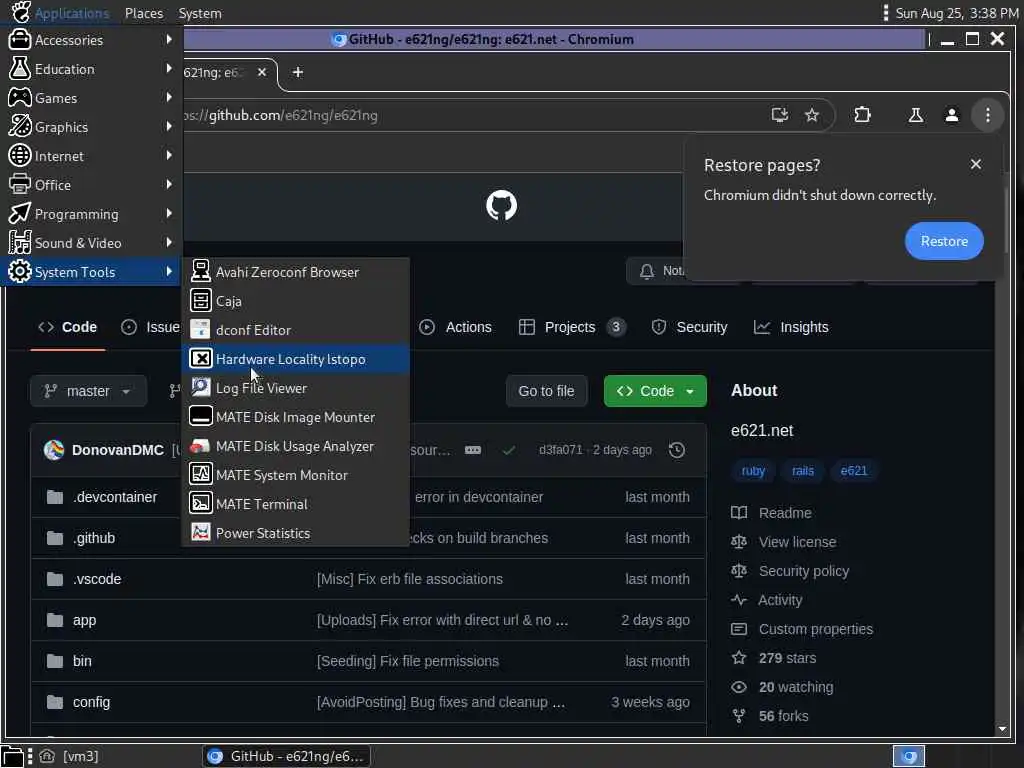Click the rails topic tag
This screenshot has height=768, width=1024.
pyautogui.click(x=803, y=471)
